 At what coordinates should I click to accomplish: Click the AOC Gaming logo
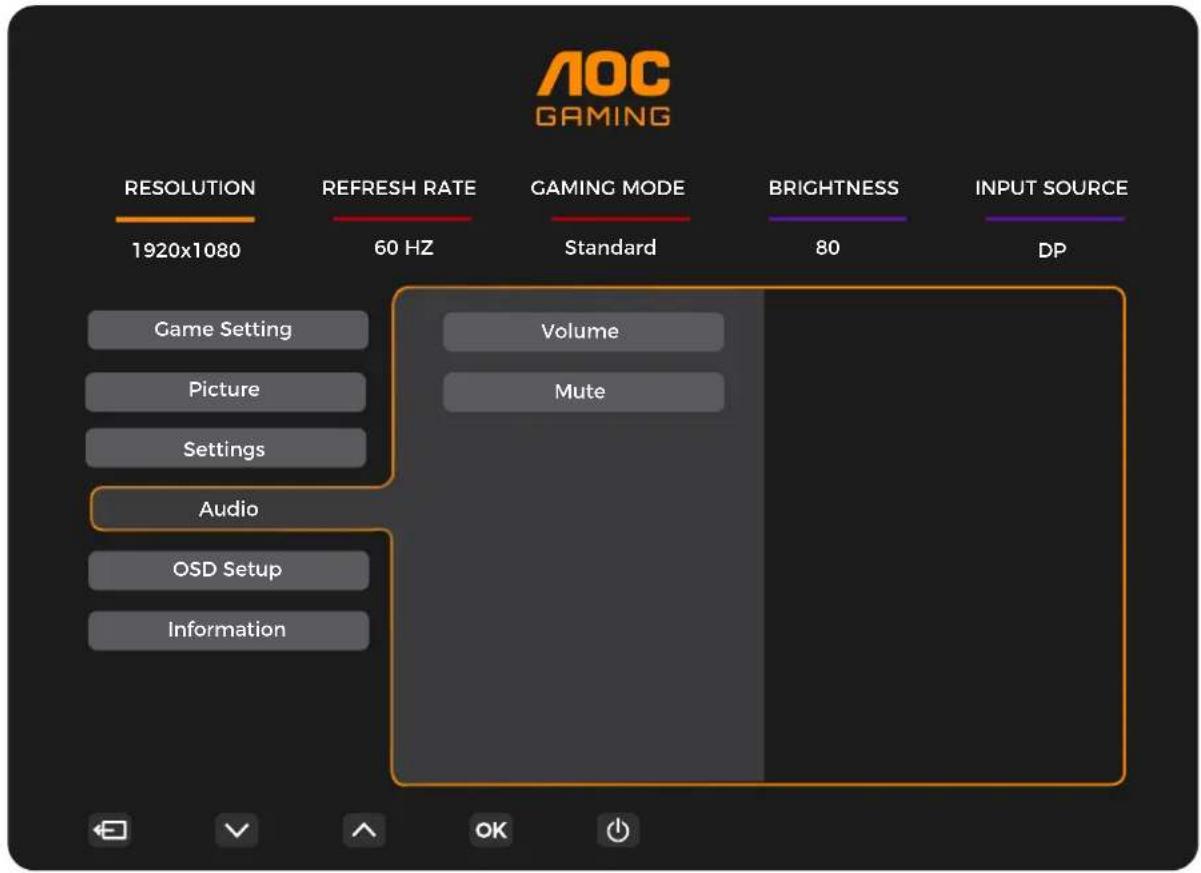pyautogui.click(x=603, y=88)
